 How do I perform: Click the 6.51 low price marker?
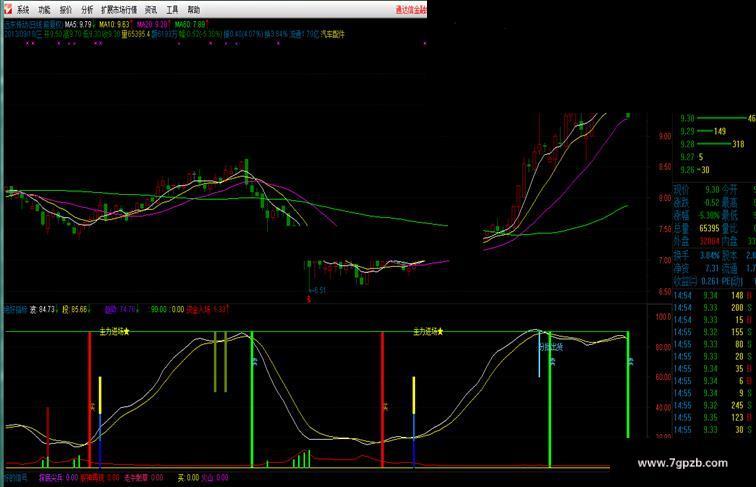[x=318, y=290]
